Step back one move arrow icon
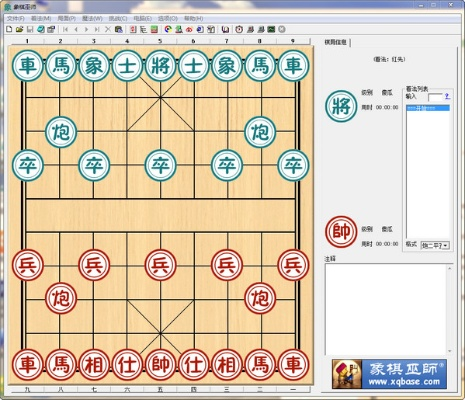The image size is (465, 400). pos(76,29)
